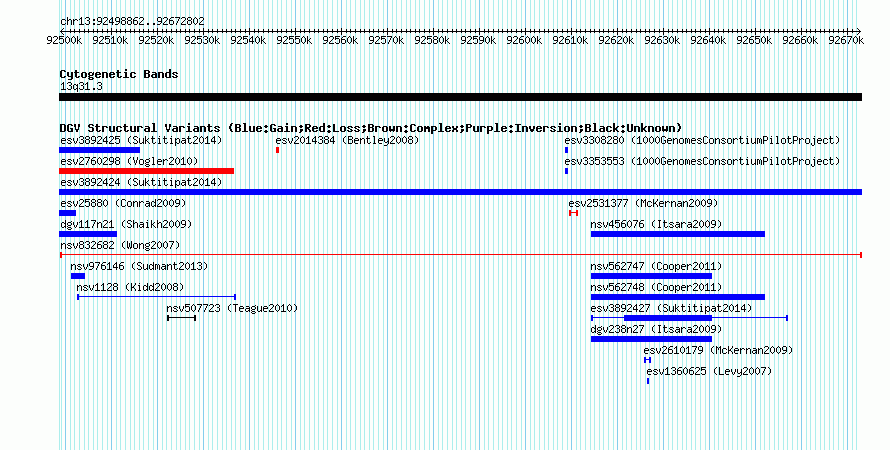Open dgv117n21 (Shaikh2009) variant label

tap(126, 224)
